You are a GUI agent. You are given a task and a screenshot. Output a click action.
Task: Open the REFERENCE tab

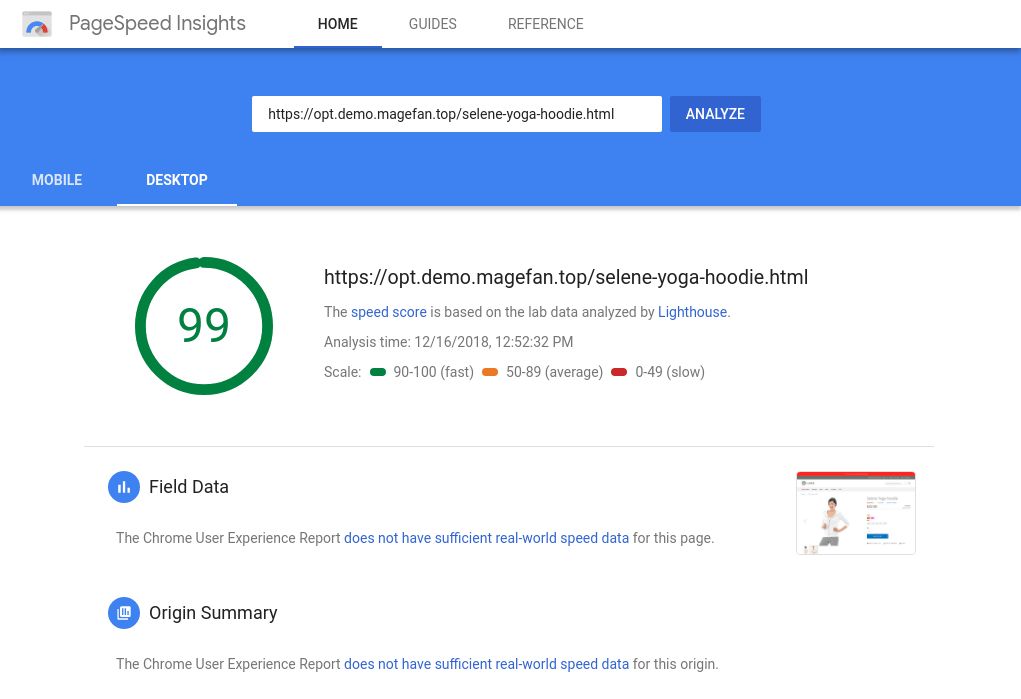coord(545,24)
